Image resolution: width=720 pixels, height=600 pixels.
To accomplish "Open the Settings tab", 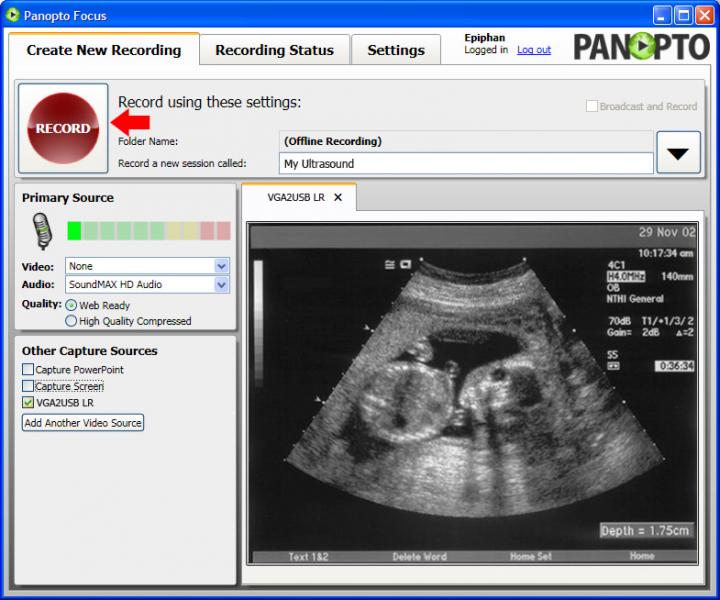I will [396, 50].
